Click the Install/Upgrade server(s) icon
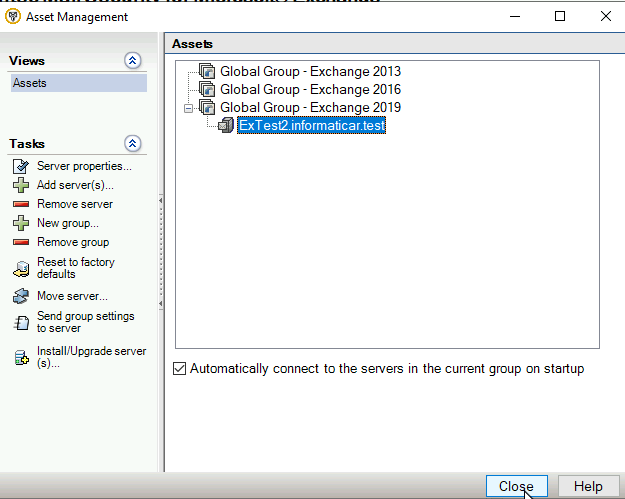This screenshot has height=499, width=625. click(21, 358)
